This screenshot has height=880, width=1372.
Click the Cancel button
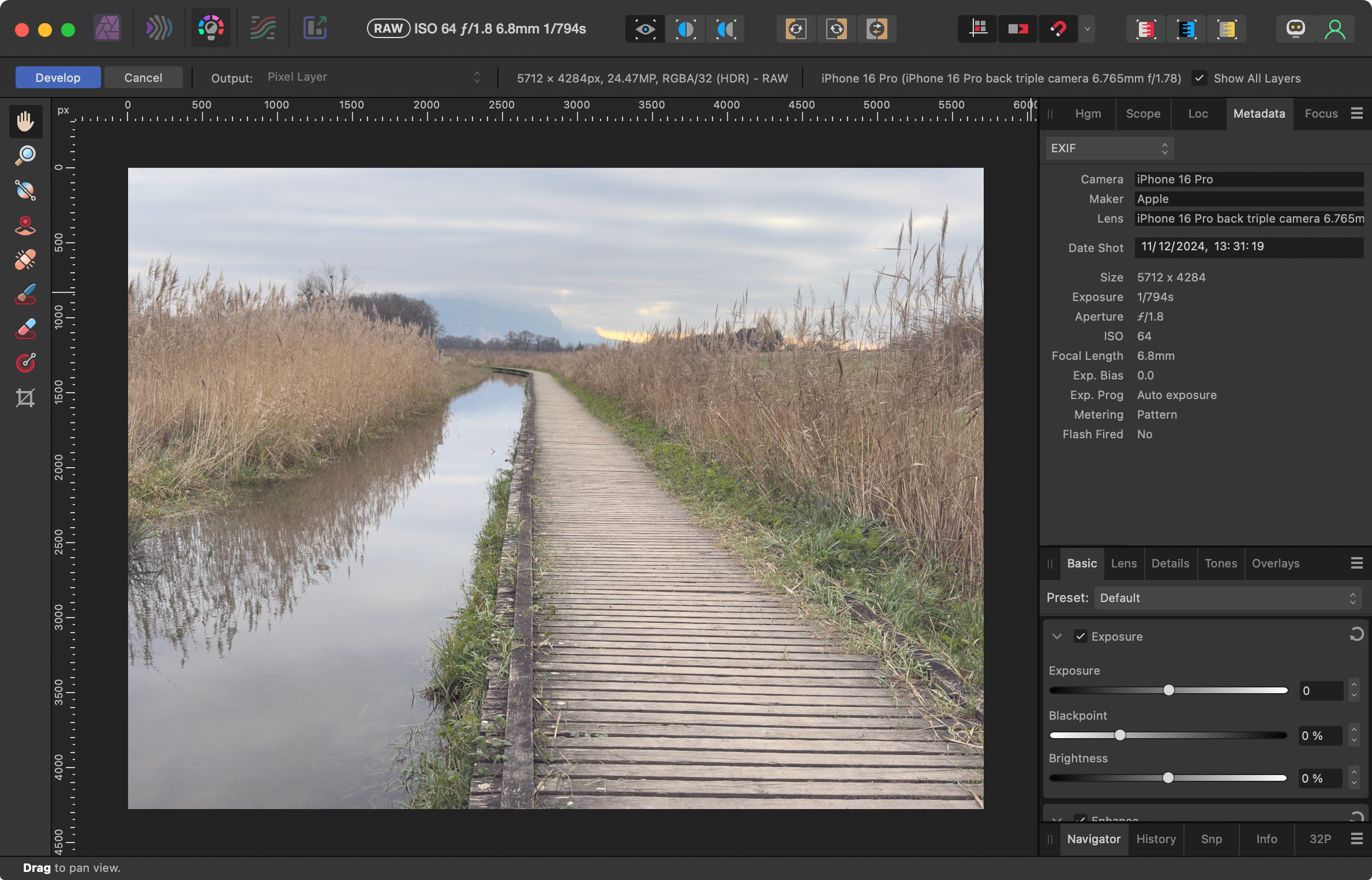click(143, 77)
